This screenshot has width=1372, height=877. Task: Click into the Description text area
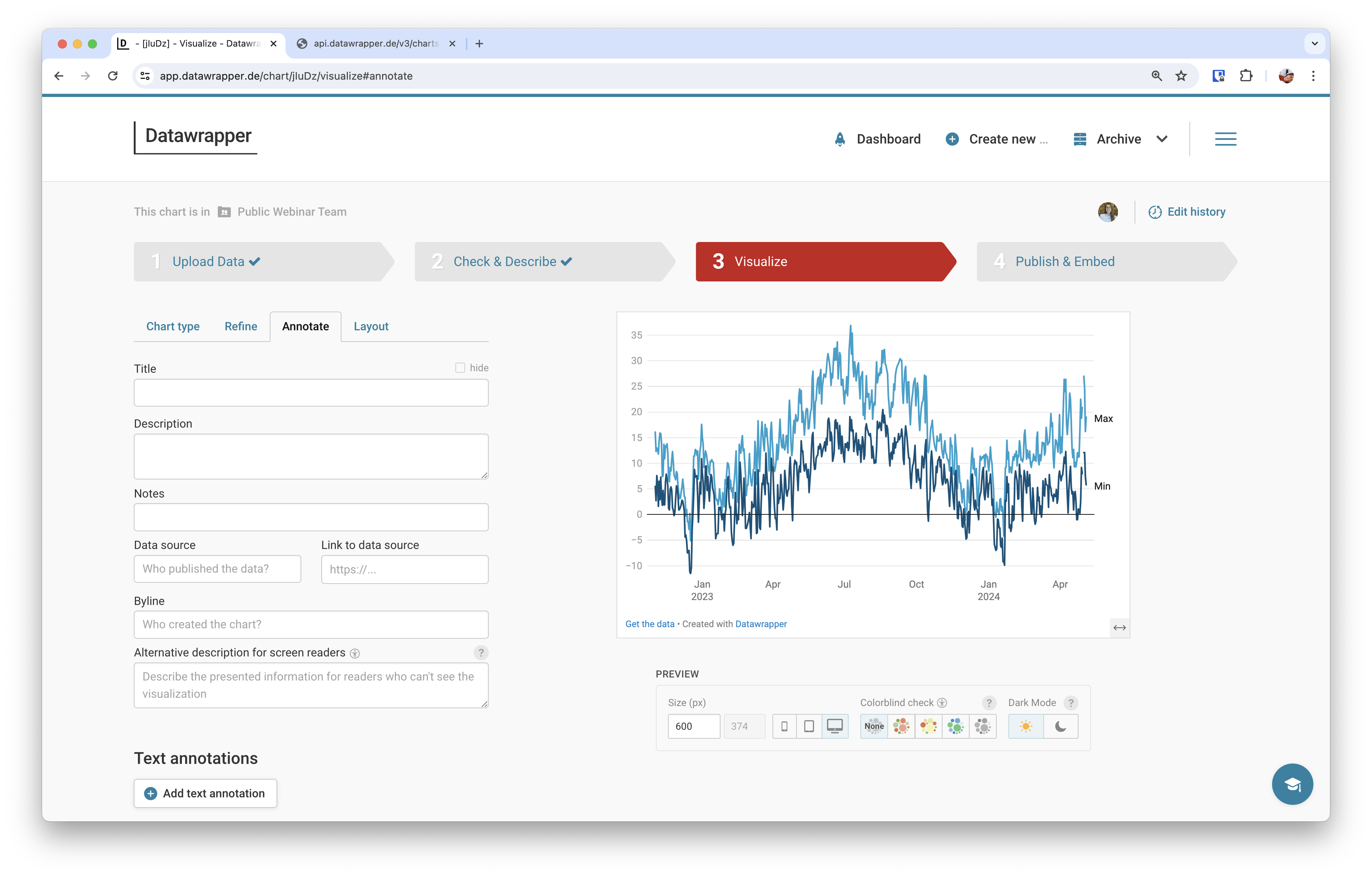pyautogui.click(x=311, y=457)
